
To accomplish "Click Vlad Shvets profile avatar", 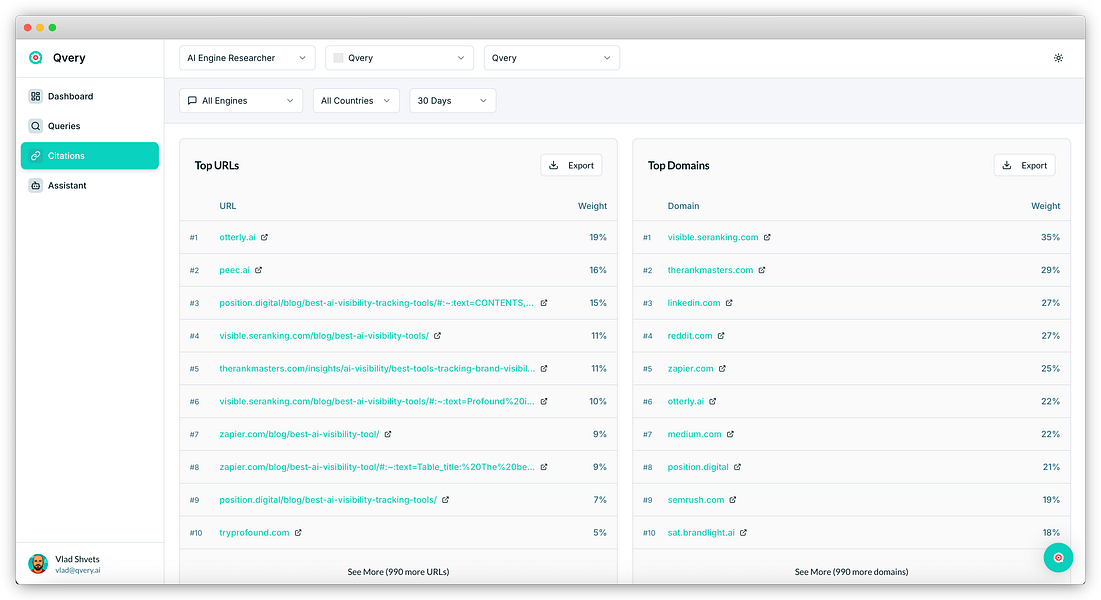I will 38,563.
